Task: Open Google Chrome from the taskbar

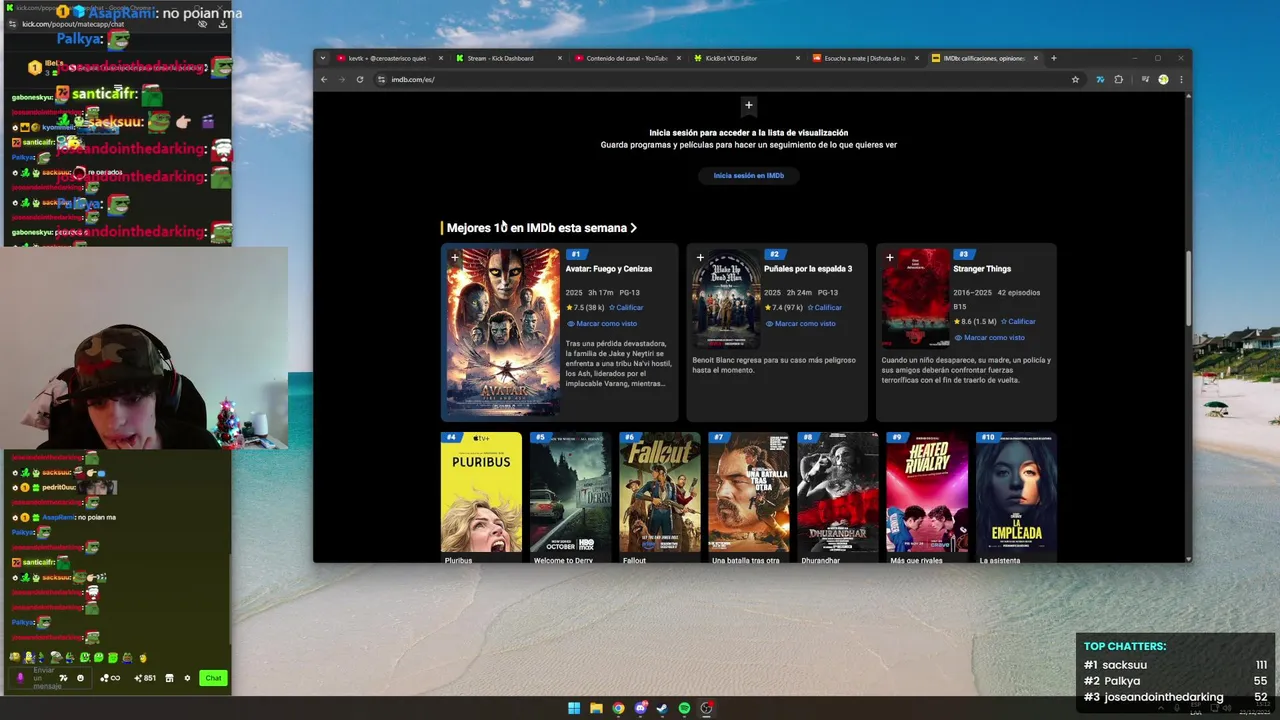Action: click(x=618, y=708)
